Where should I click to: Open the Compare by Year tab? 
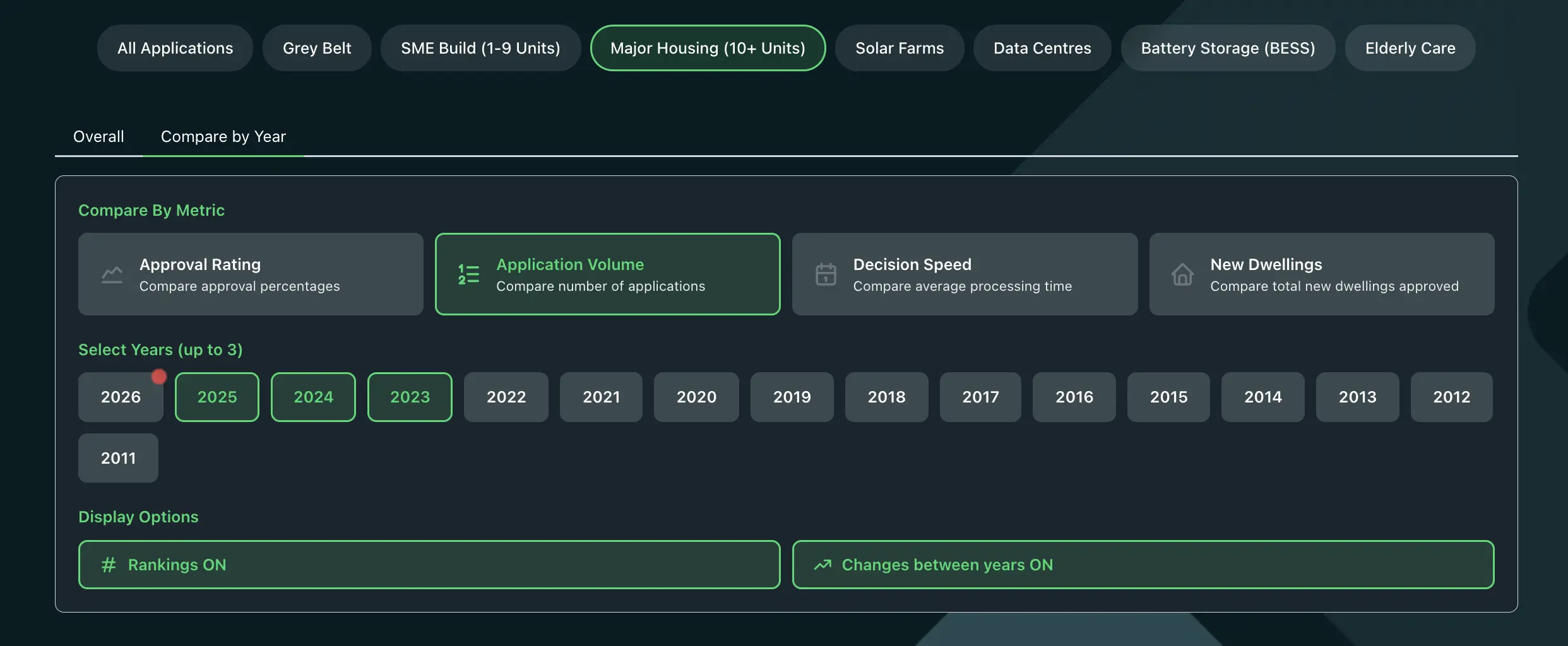(223, 136)
